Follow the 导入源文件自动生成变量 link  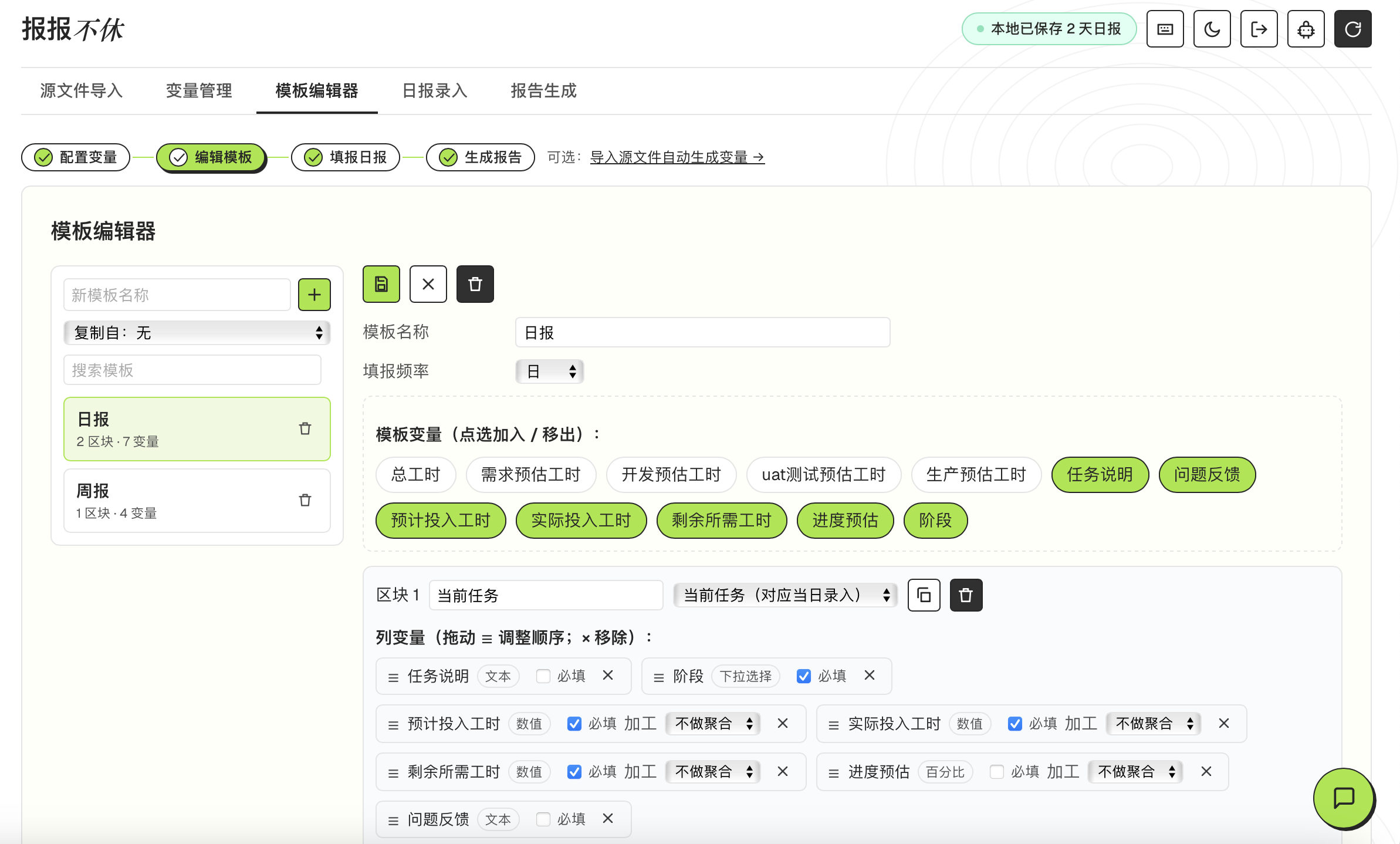pos(677,157)
